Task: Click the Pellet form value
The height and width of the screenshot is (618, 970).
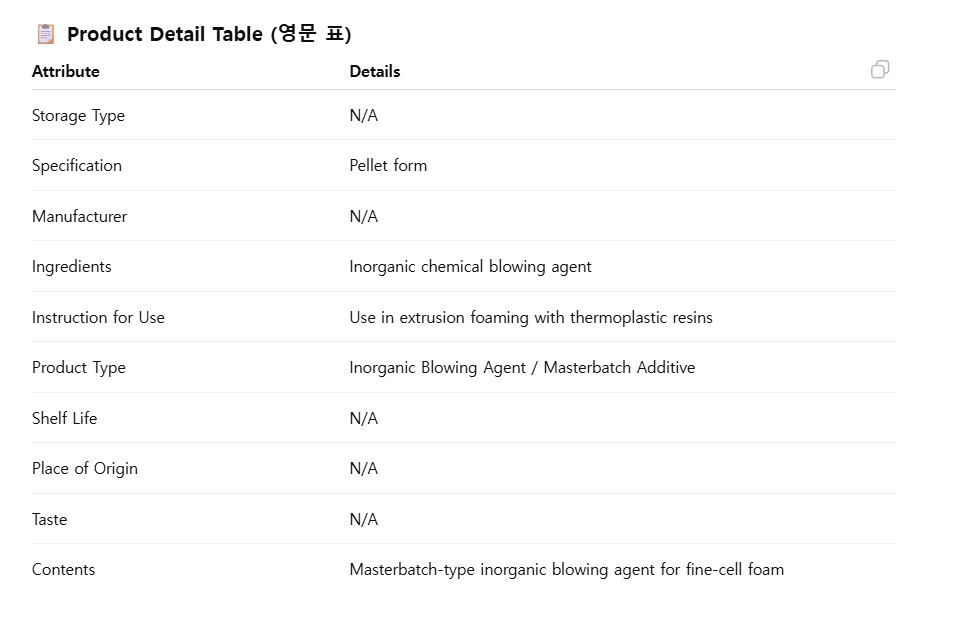Action: 388,166
